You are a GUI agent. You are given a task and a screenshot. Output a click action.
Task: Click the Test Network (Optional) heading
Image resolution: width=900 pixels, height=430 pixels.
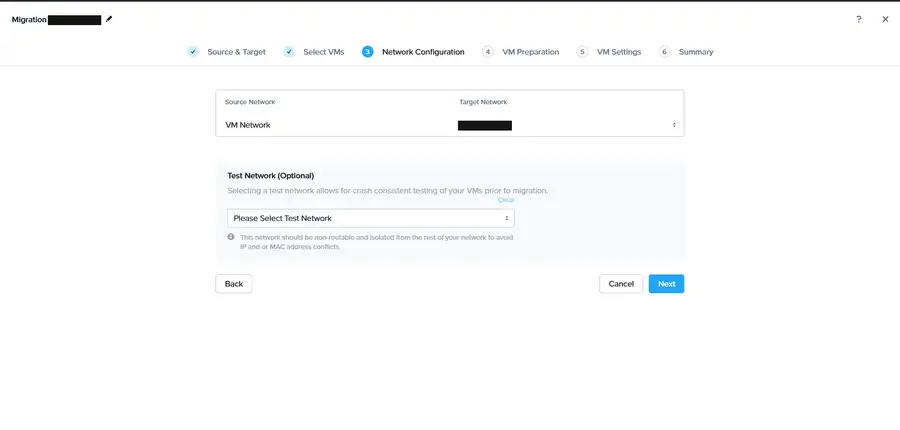coord(270,176)
